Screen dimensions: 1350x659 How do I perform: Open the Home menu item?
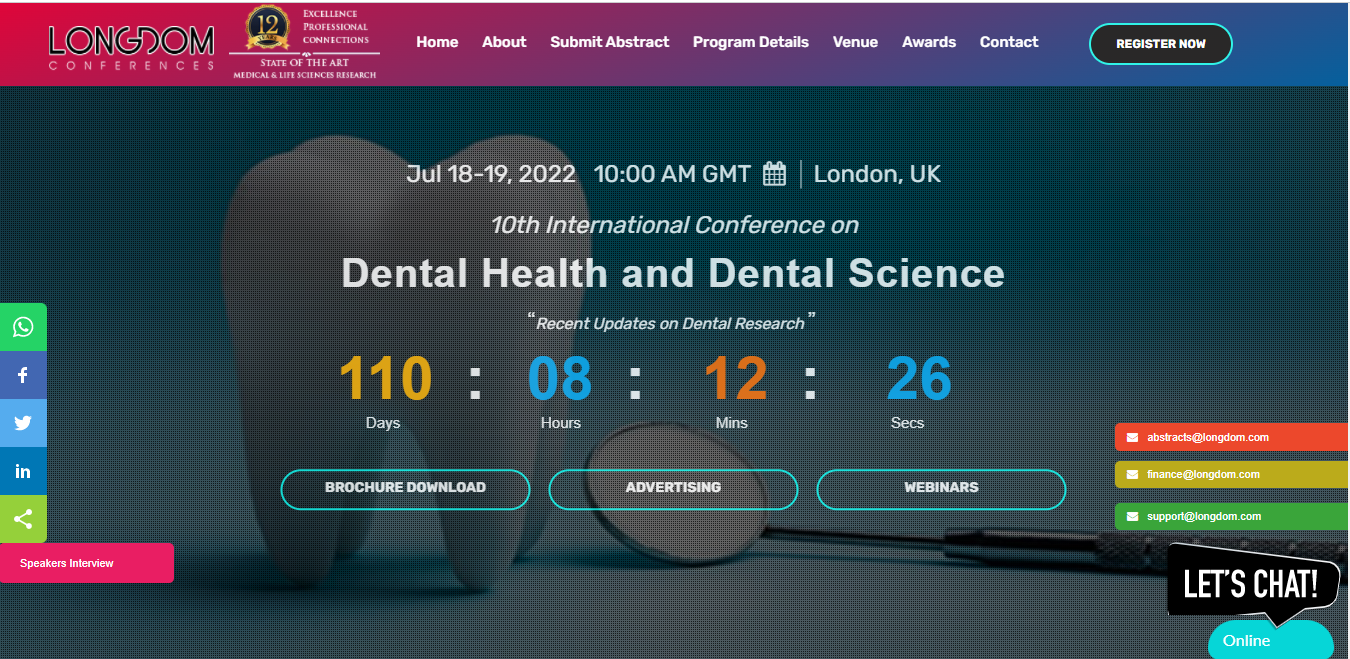[x=437, y=42]
